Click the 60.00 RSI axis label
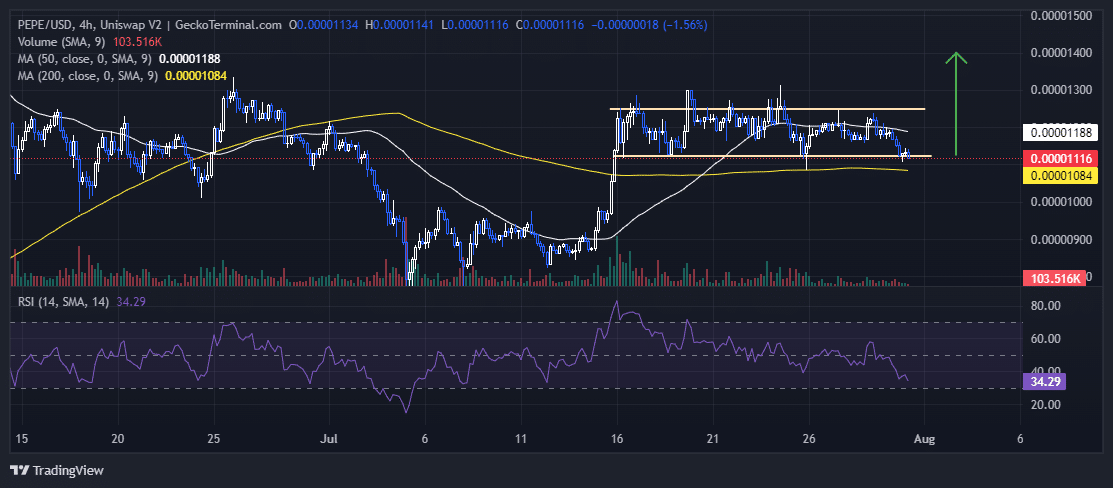1113x488 pixels. coord(1045,339)
